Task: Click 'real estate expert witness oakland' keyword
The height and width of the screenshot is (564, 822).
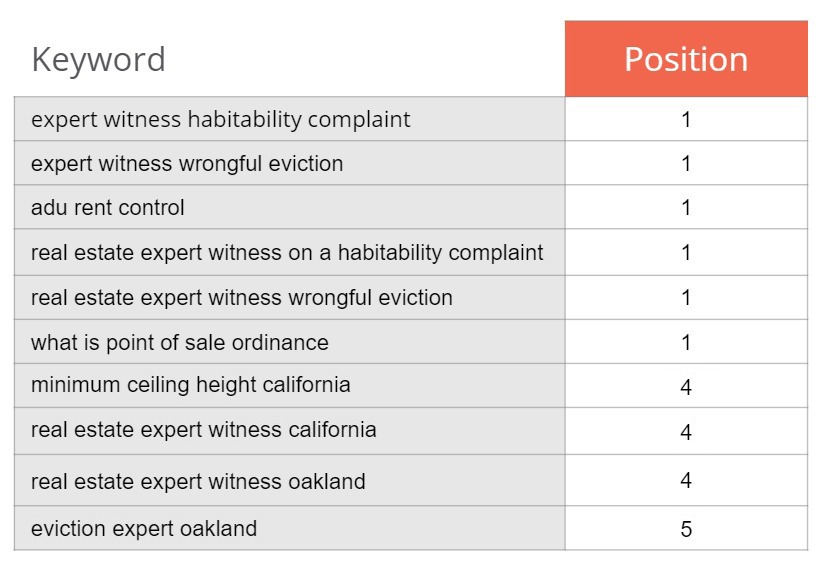Action: point(198,481)
